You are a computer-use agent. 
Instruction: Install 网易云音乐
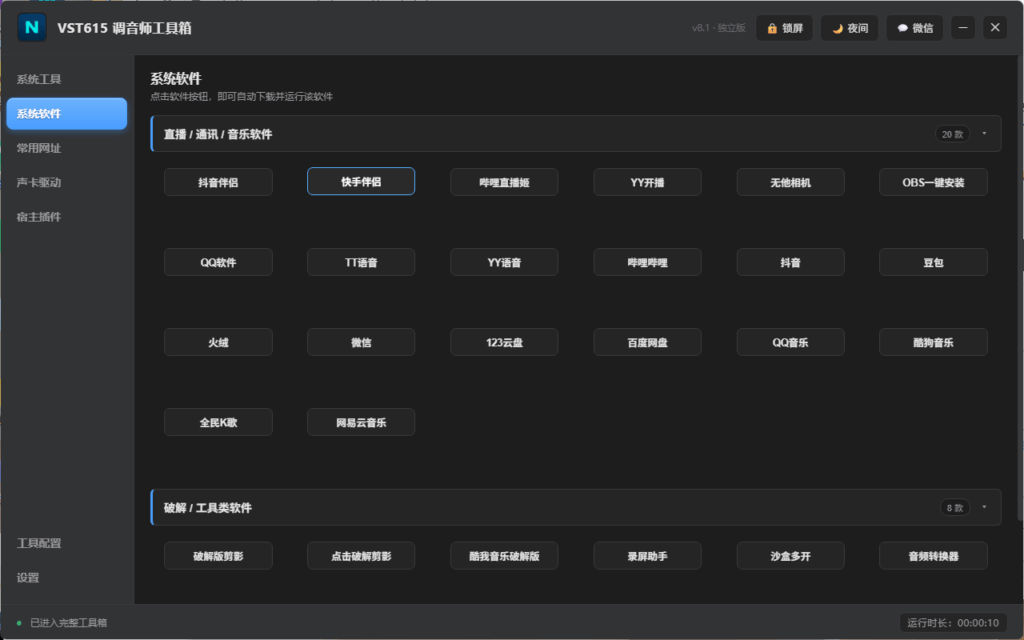[361, 422]
